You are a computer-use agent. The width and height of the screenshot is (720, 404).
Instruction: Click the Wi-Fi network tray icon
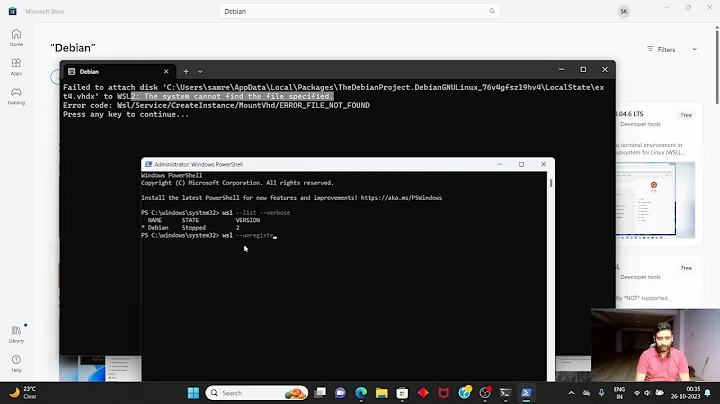point(637,393)
